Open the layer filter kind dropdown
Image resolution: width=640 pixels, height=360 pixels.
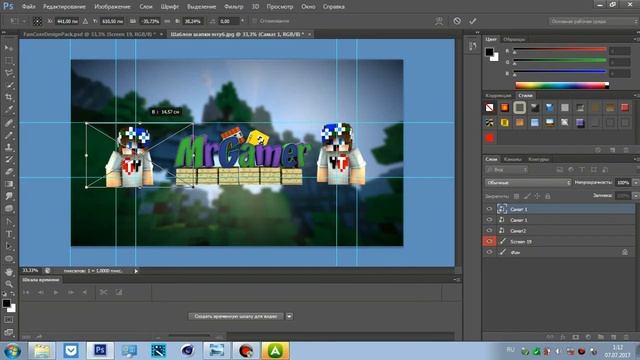[507, 170]
